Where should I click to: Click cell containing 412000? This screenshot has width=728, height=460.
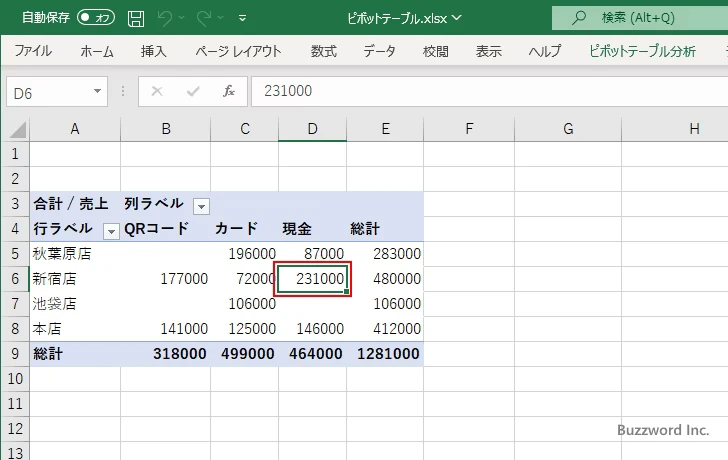[x=385, y=329]
